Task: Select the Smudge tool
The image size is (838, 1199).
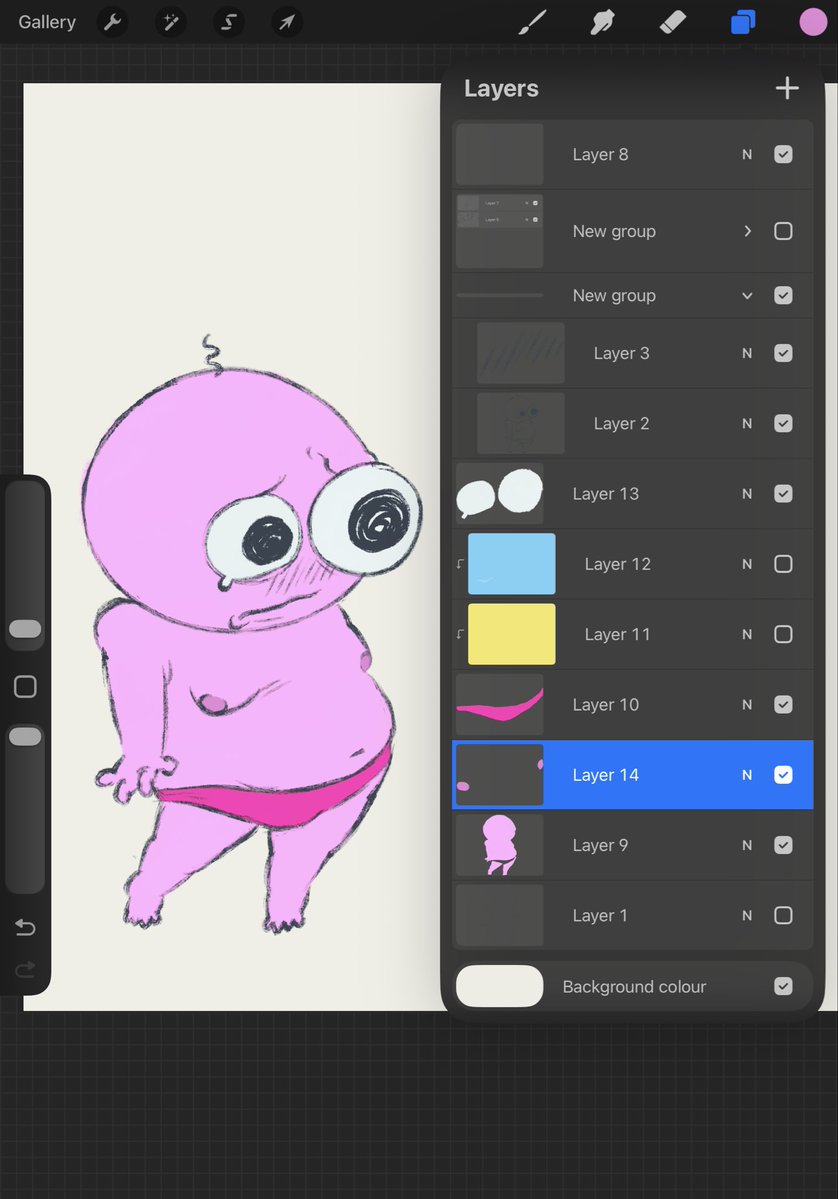Action: click(603, 22)
